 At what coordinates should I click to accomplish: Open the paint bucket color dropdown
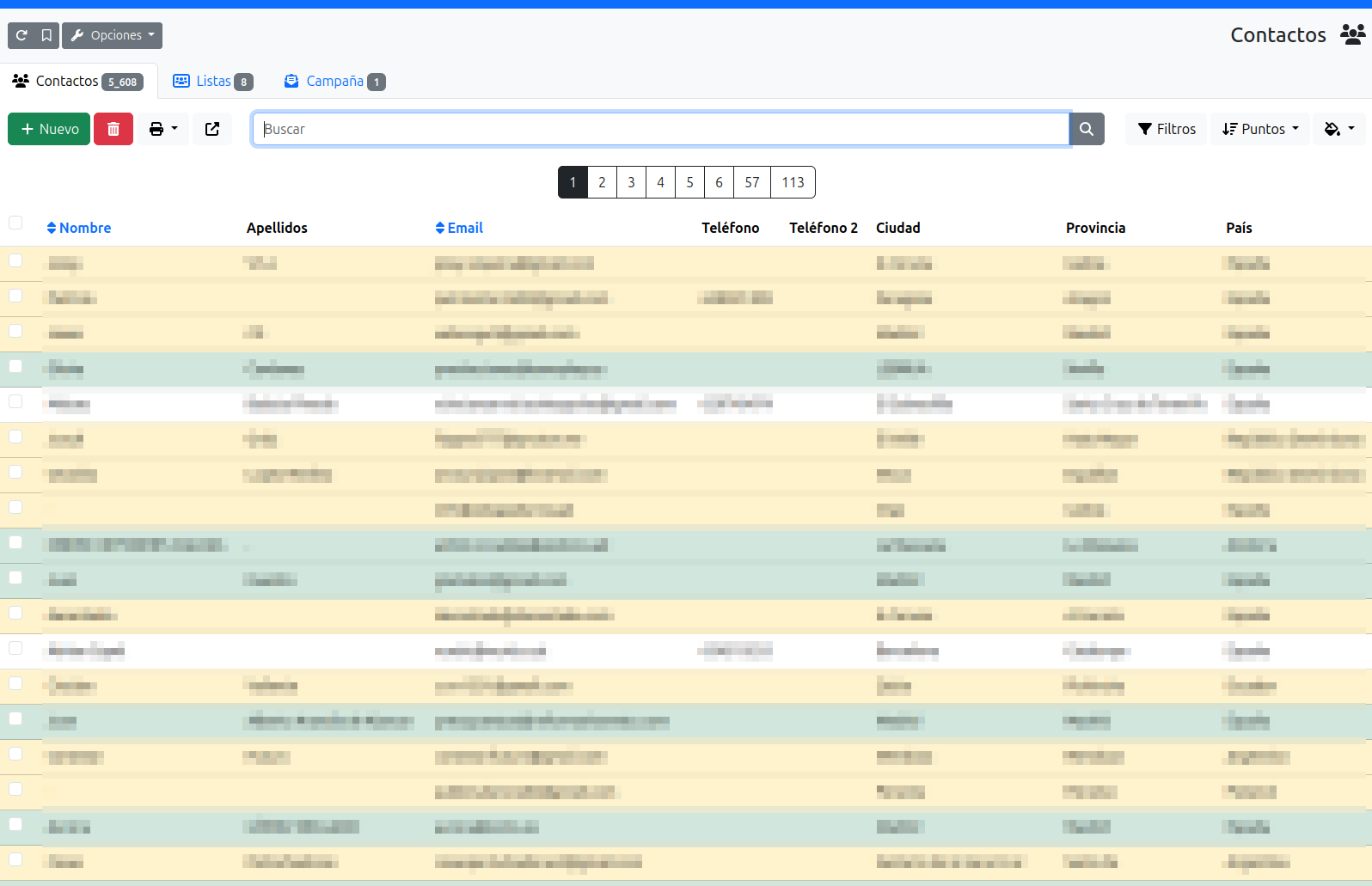[1338, 129]
